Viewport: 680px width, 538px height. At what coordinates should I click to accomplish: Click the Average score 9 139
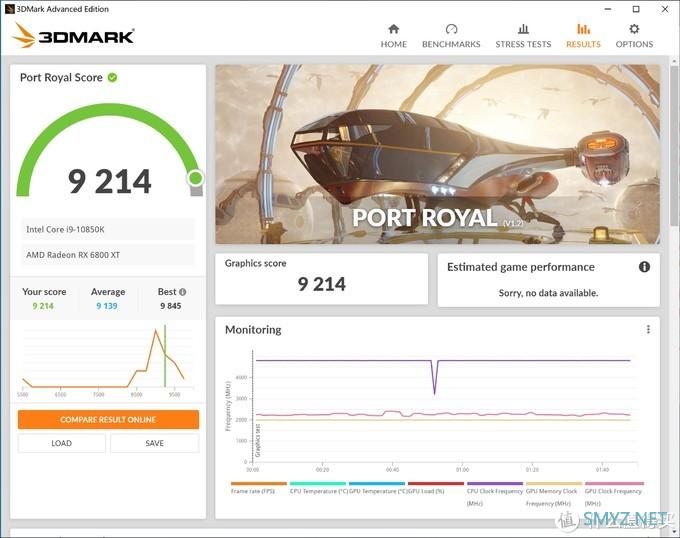point(107,306)
